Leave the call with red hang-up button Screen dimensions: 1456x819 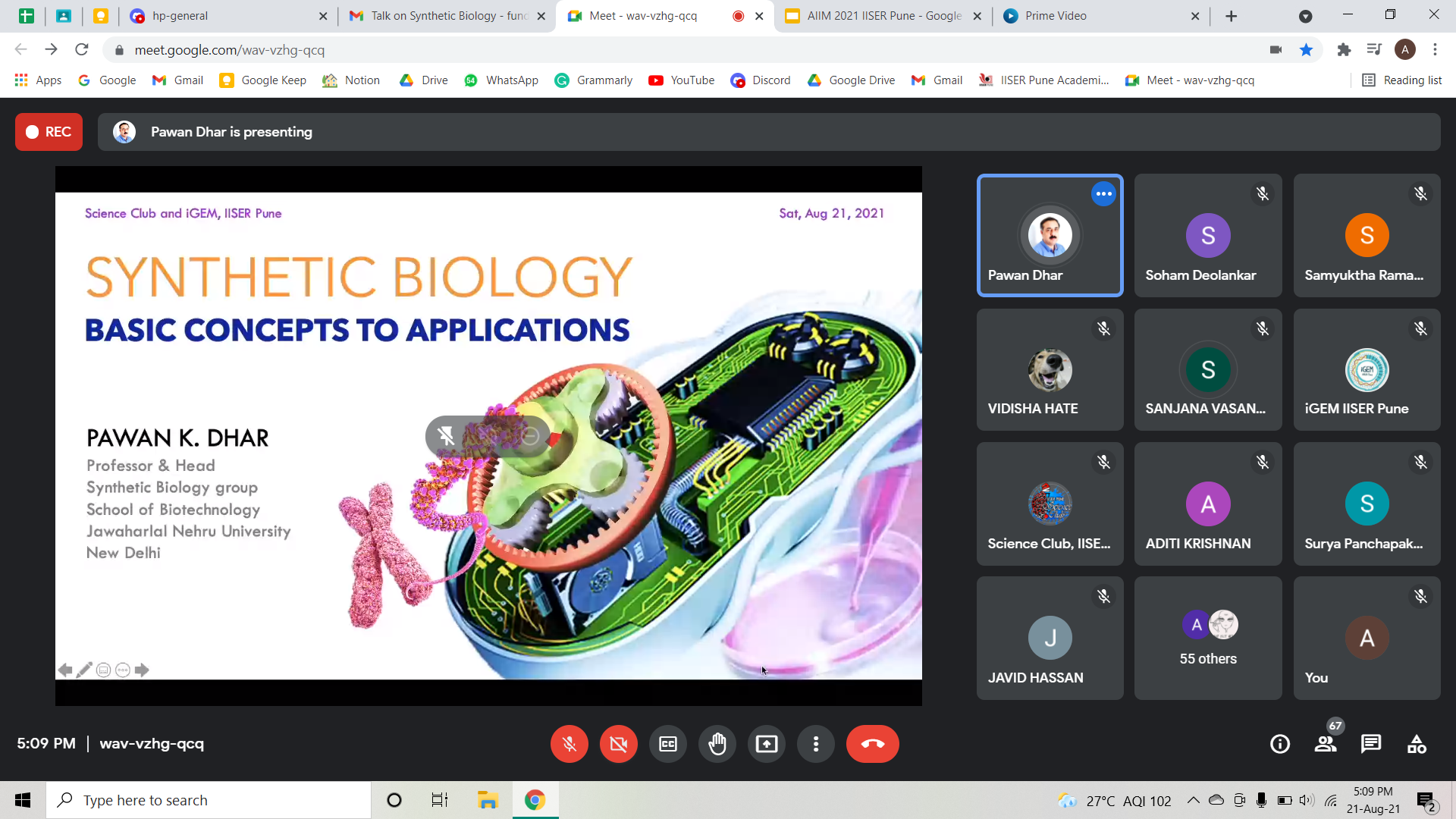[x=872, y=744]
